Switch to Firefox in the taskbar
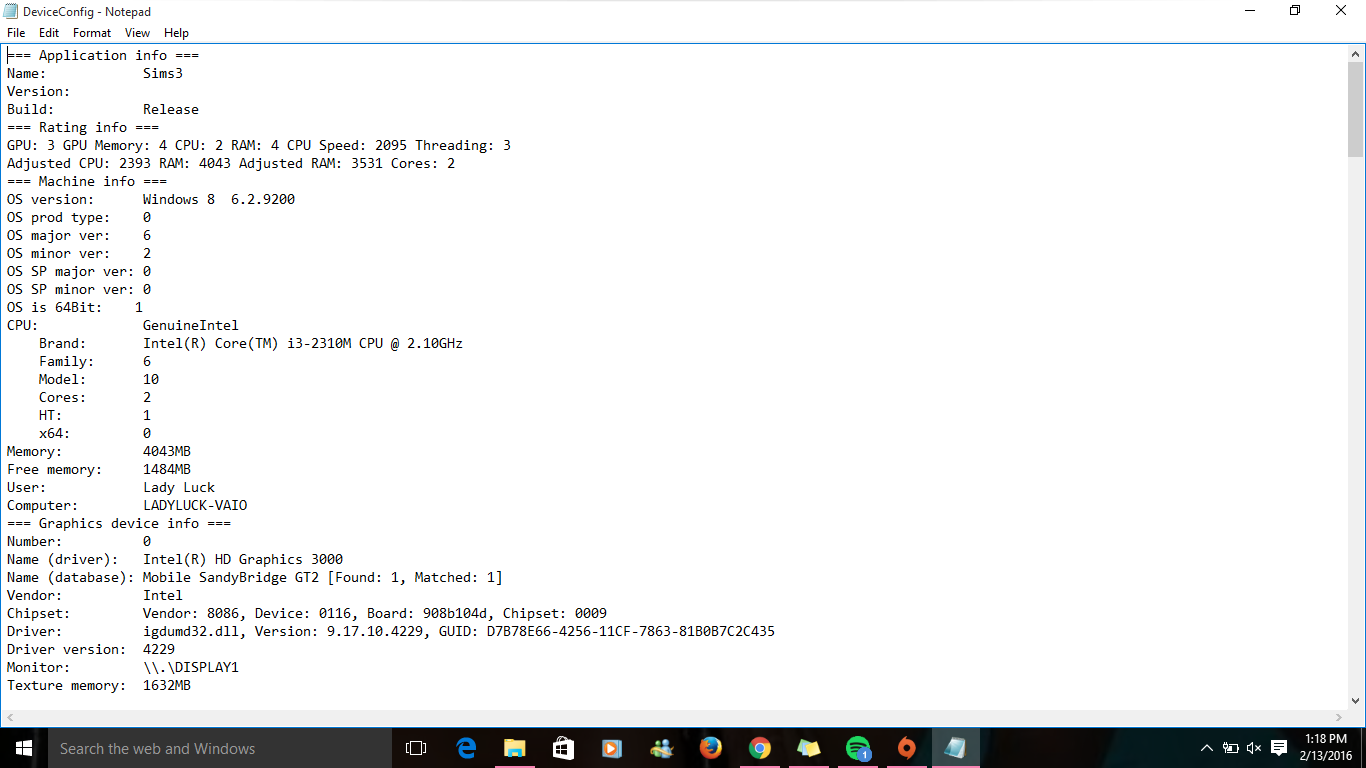Viewport: 1366px width, 768px height. [711, 748]
